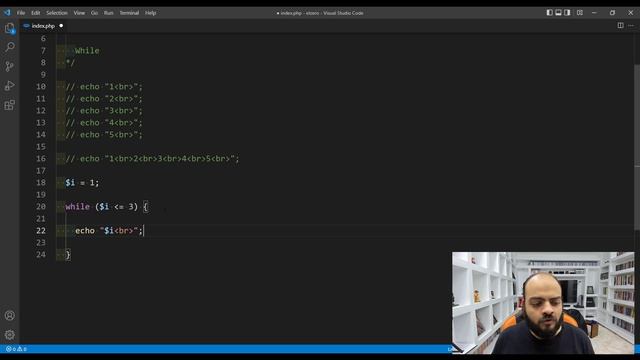Click the echo statement on line 22
The width and height of the screenshot is (640, 360).
[x=109, y=231]
